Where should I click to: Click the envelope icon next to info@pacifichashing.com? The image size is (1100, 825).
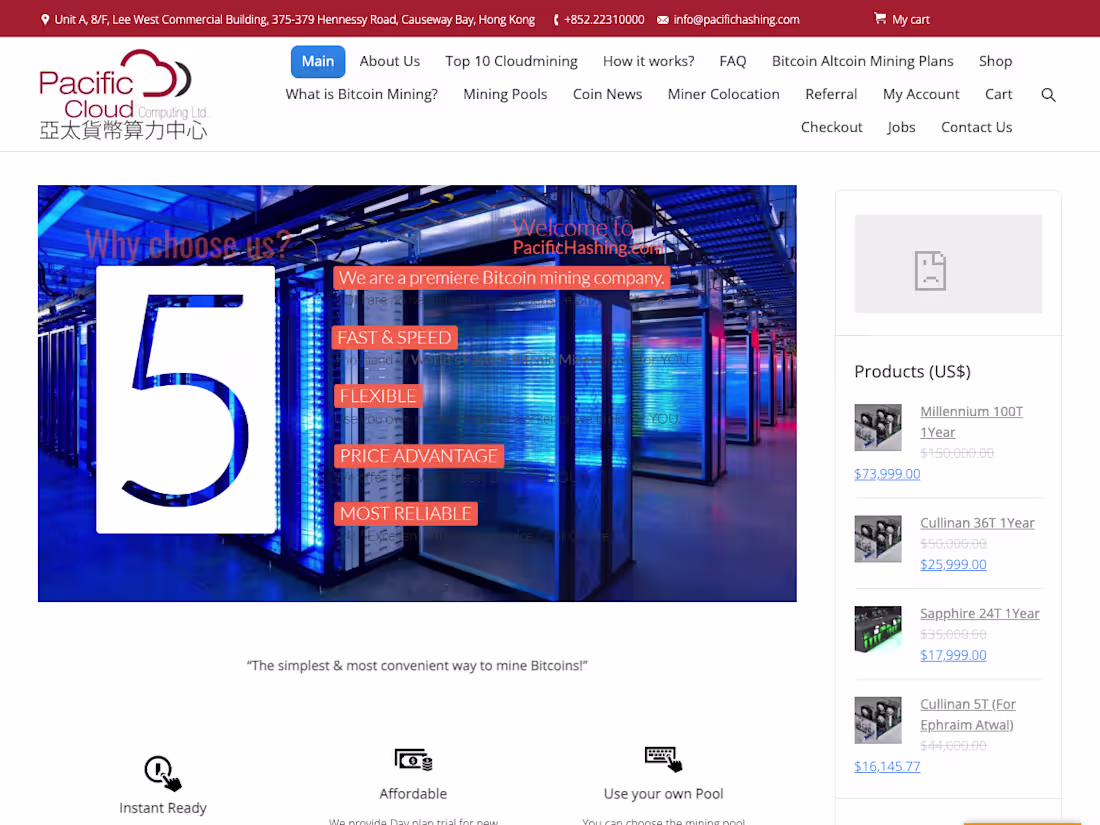(x=664, y=19)
